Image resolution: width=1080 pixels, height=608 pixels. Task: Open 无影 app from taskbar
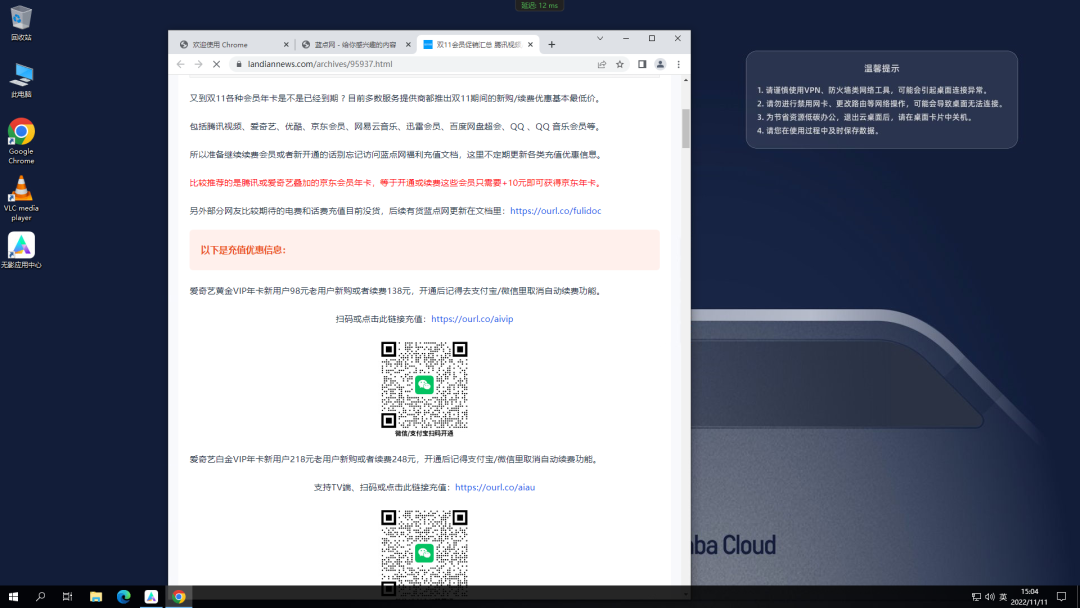(151, 597)
